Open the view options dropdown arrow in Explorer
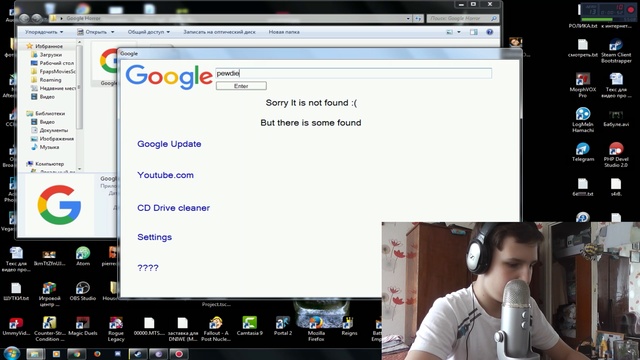Viewport: 640px width, 360px height. click(459, 32)
